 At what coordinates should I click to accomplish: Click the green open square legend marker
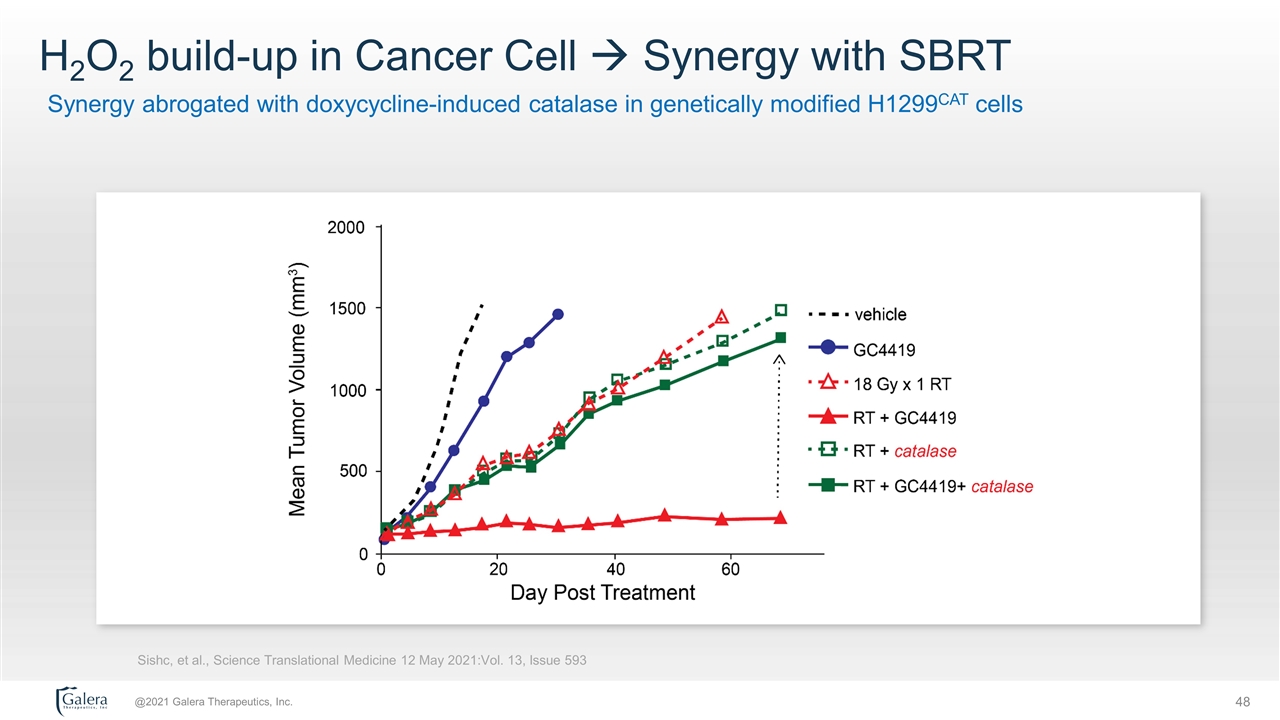829,451
